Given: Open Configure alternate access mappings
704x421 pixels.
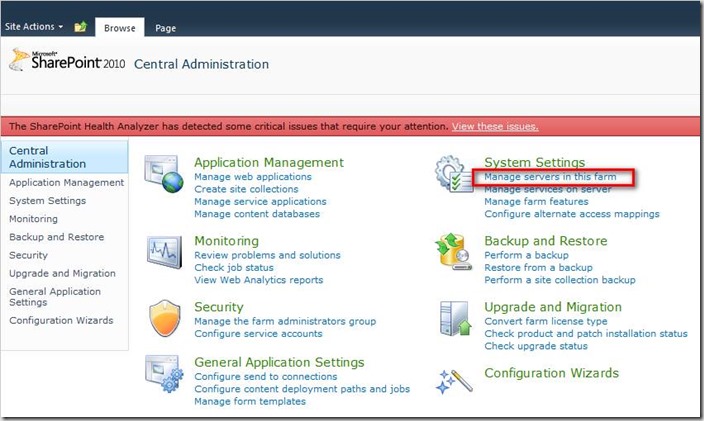Looking at the screenshot, I should pos(572,214).
